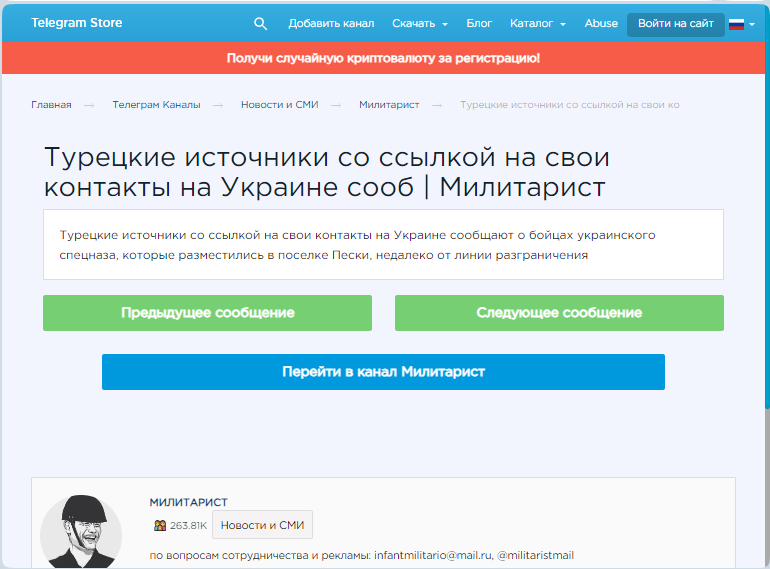770x569 pixels.
Task: Expand the Скачать dropdown menu
Action: coord(420,24)
